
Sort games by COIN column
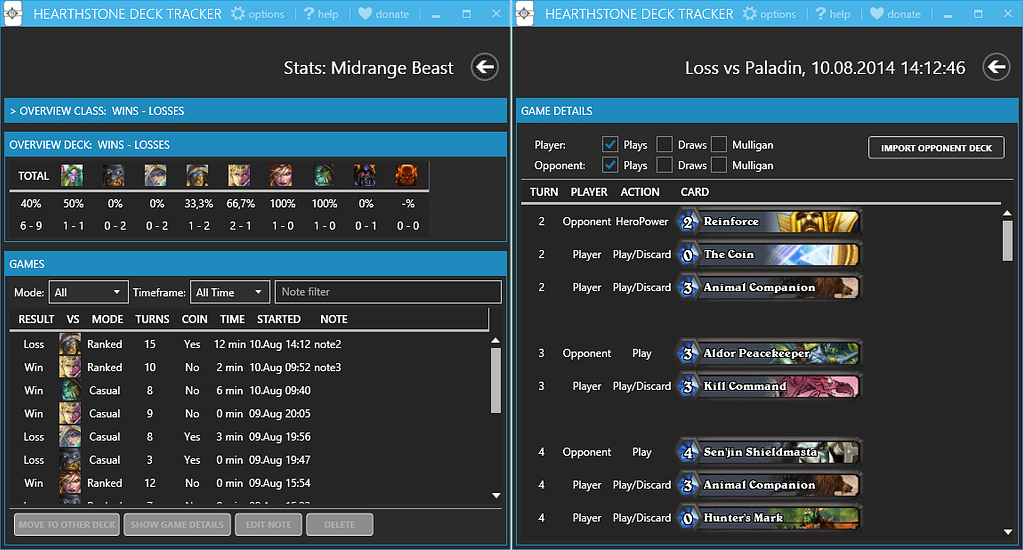[194, 319]
